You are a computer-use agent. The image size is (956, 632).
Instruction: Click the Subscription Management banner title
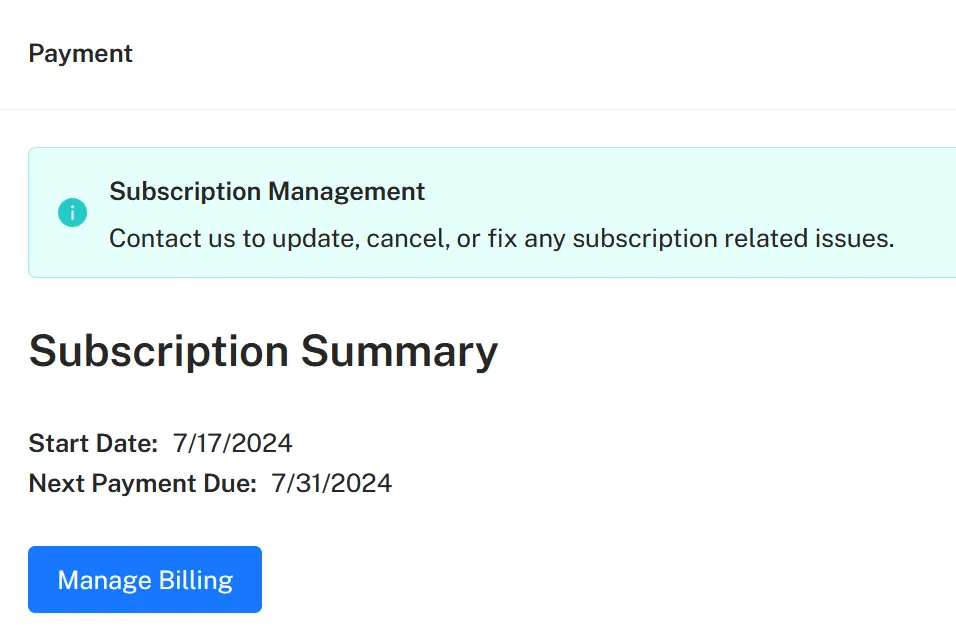267,191
